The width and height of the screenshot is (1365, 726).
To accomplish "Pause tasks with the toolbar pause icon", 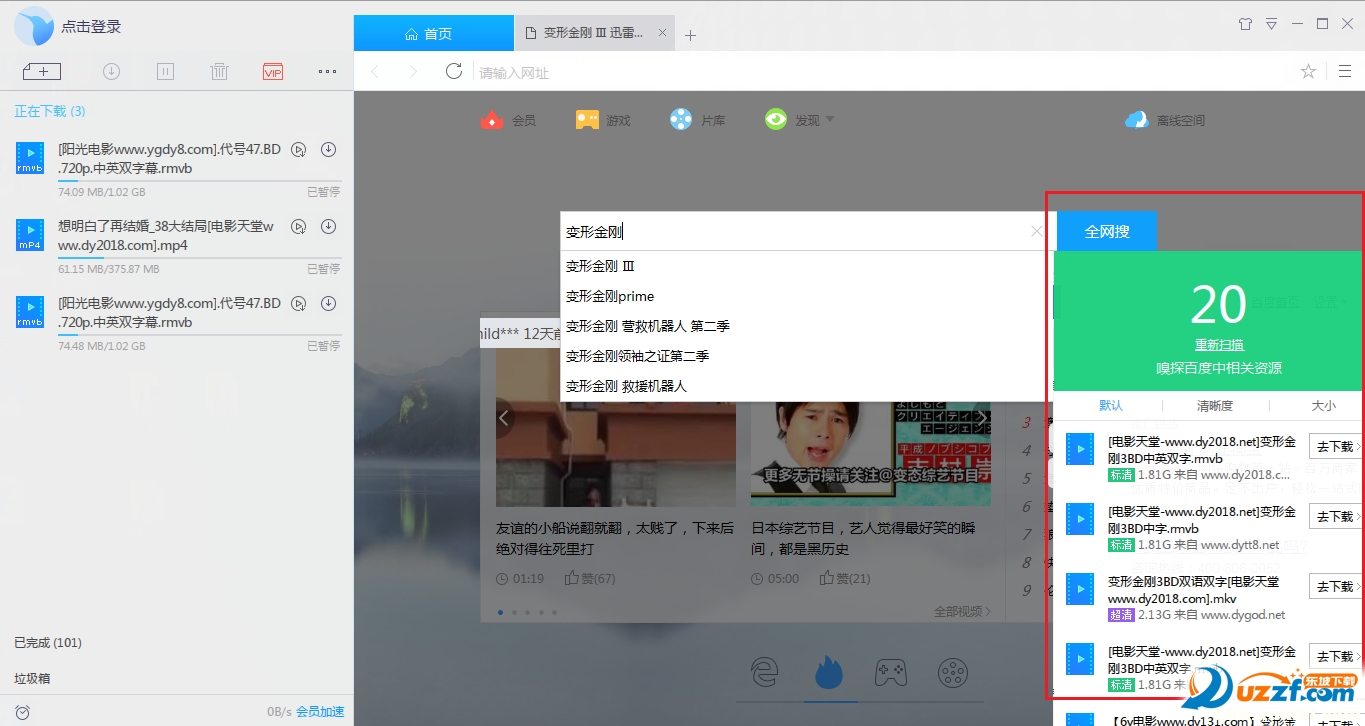I will coord(166,71).
